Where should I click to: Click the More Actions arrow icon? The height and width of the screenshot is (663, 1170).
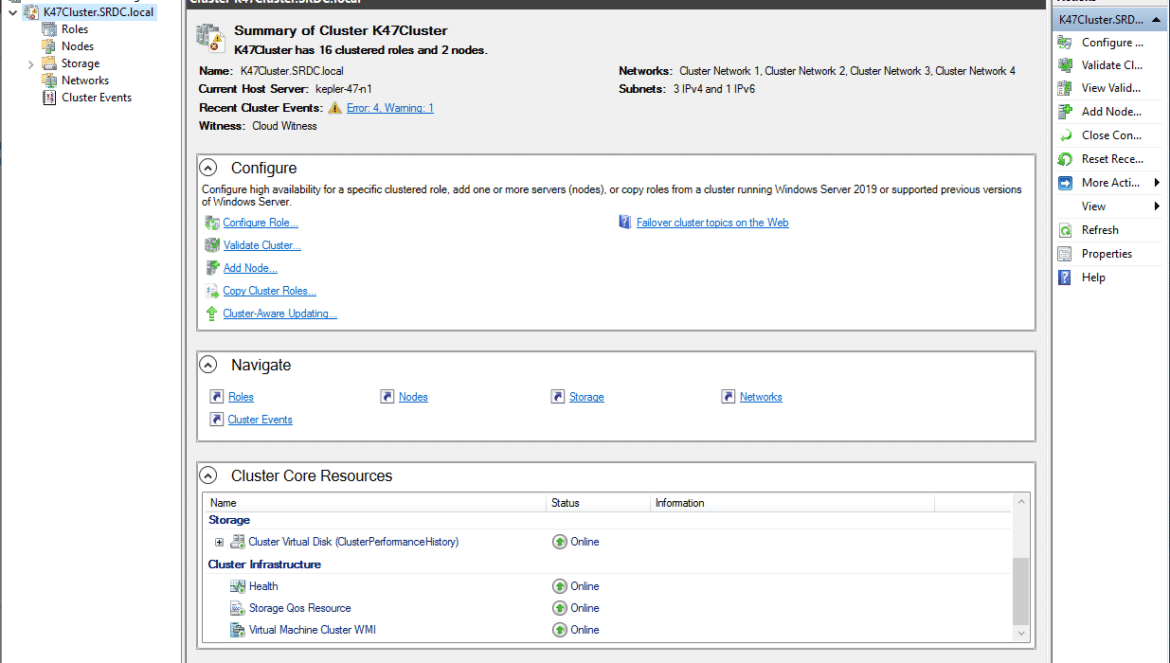(1066, 183)
